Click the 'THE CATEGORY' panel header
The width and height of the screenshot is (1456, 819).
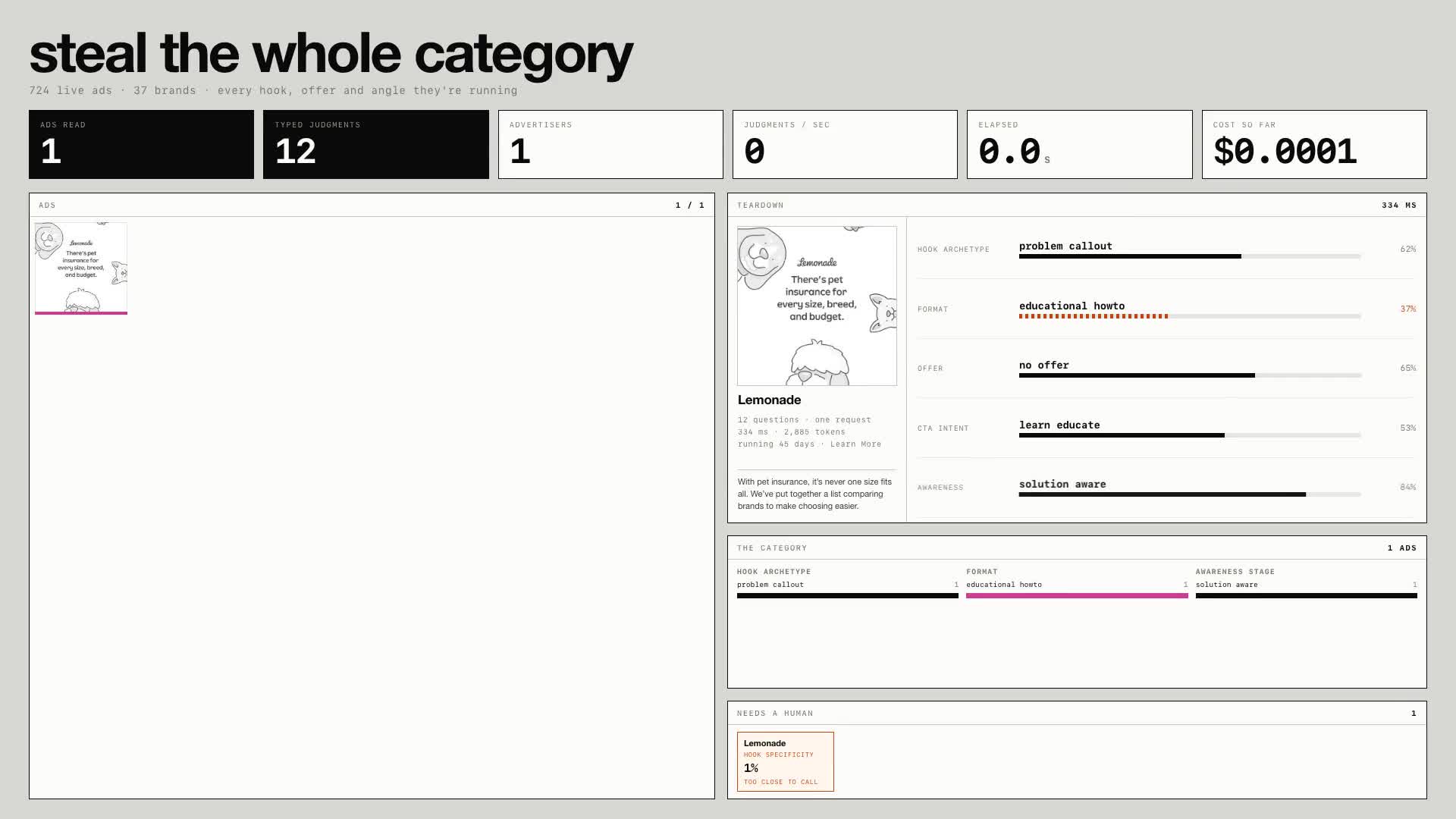[772, 548]
